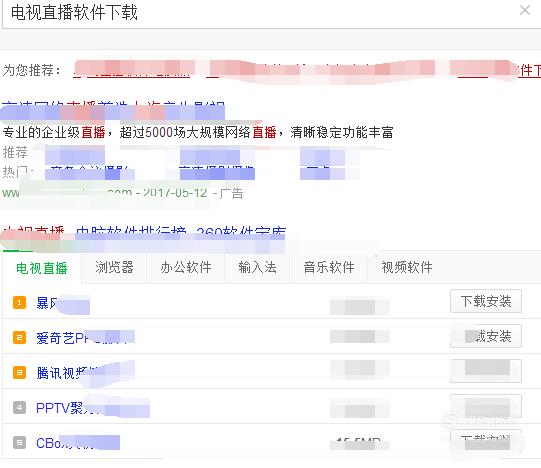
Task: Open the 腾讯视频 software link
Action: pos(85,373)
